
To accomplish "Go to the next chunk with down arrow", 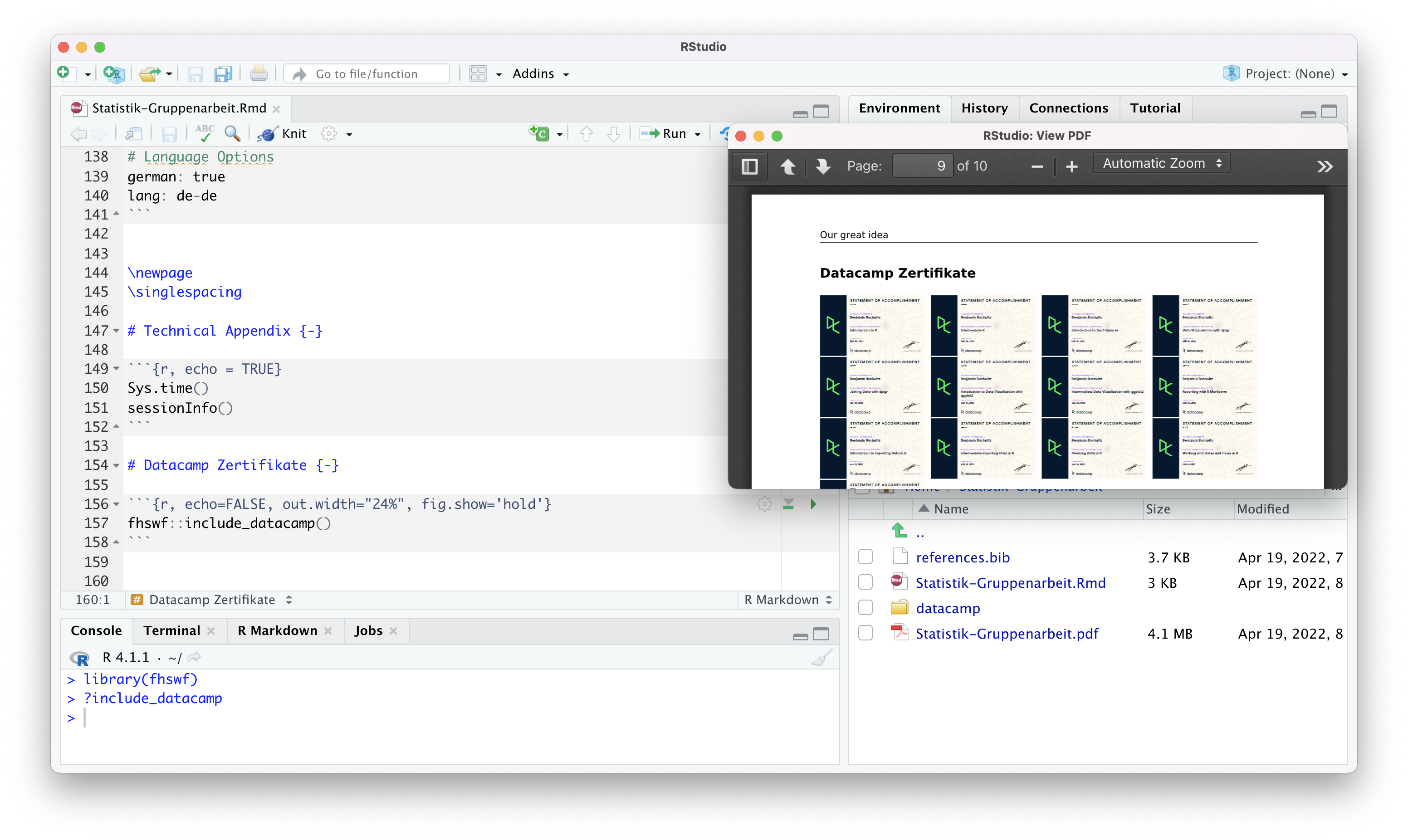I will click(613, 134).
